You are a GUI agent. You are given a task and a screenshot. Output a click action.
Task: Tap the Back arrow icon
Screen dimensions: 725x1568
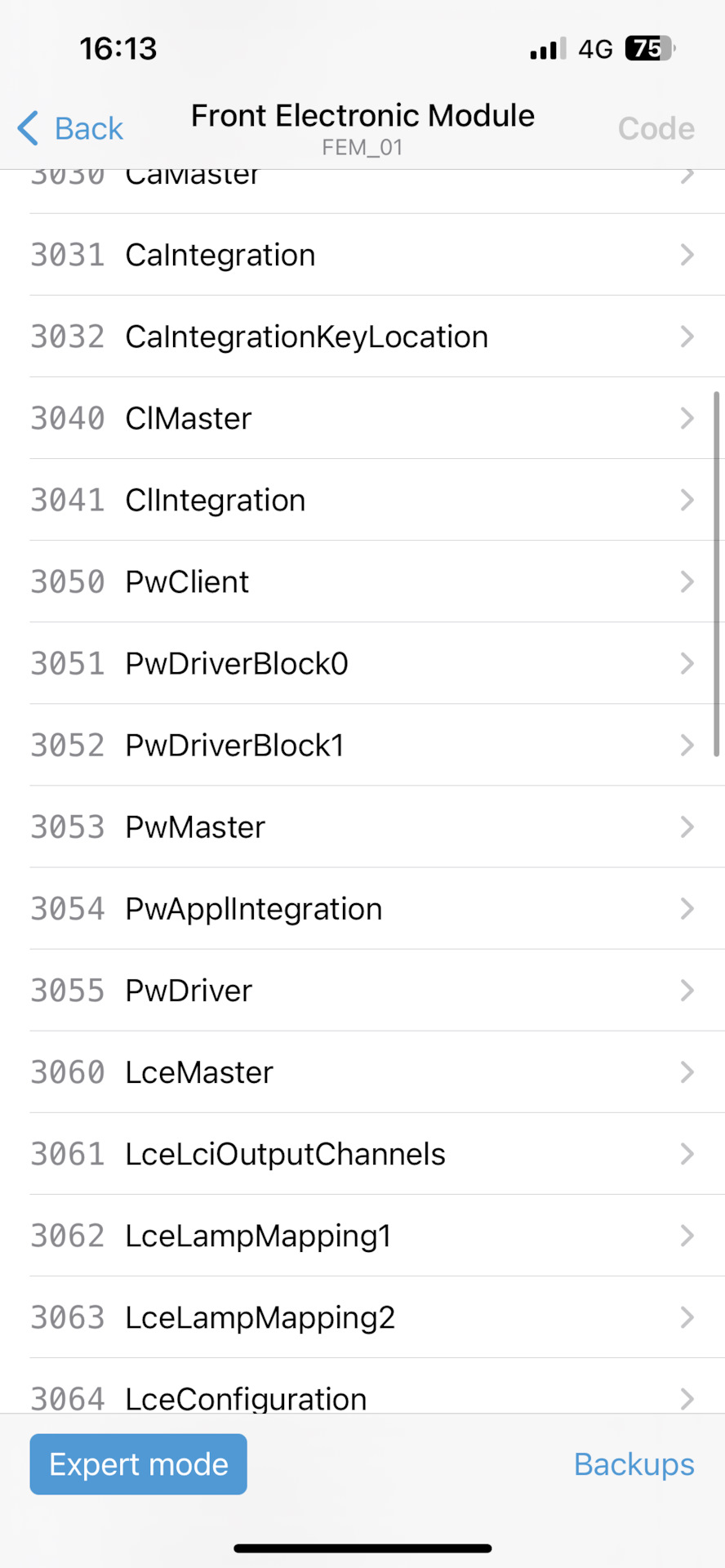28,128
